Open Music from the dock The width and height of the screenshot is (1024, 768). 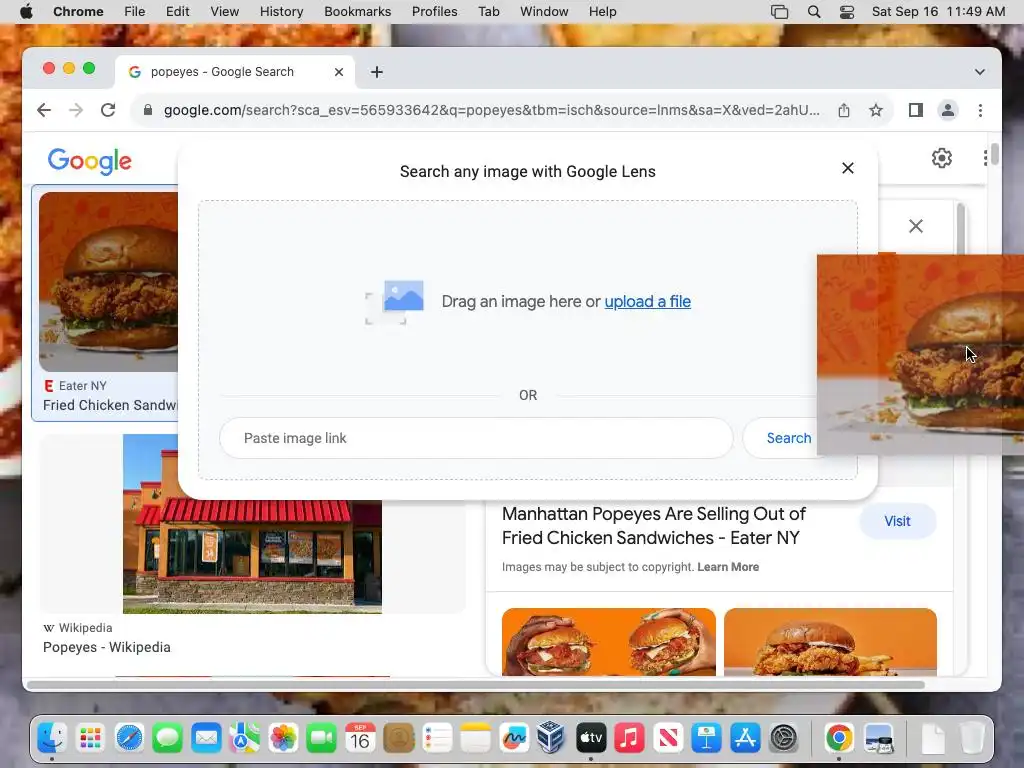630,739
